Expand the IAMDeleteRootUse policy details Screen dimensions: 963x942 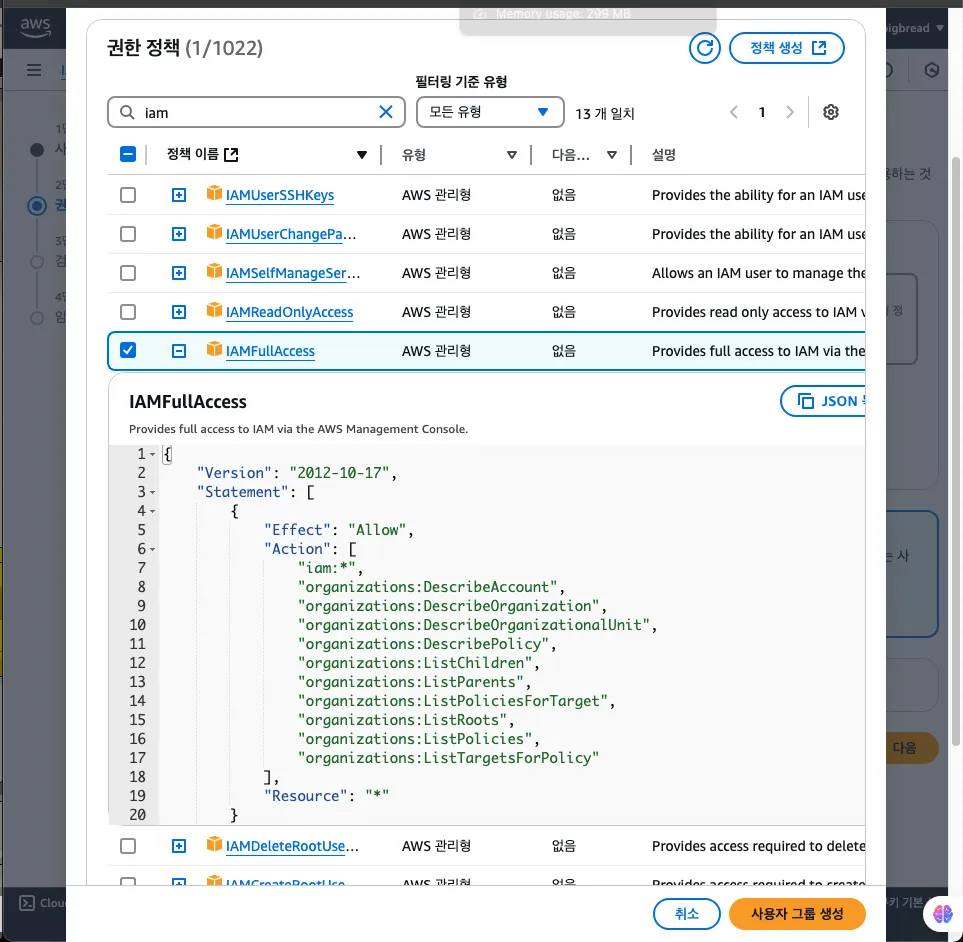179,846
